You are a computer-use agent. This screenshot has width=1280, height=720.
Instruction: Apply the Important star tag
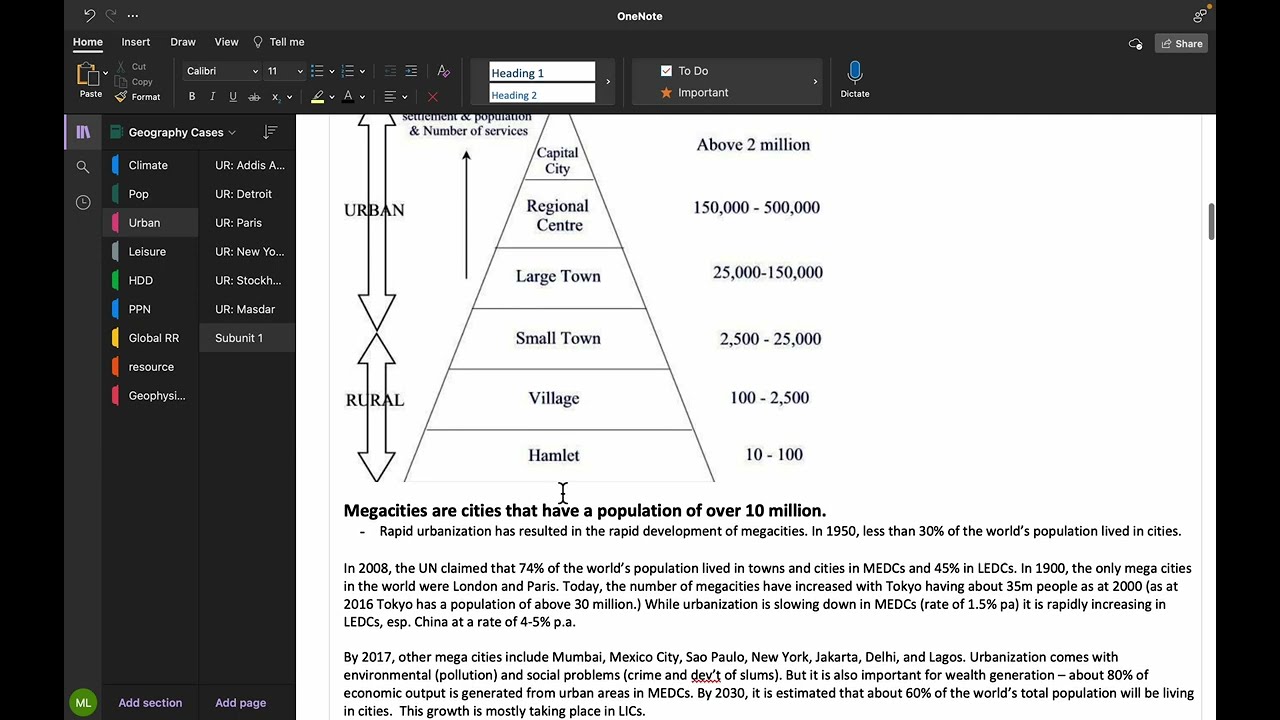pos(694,92)
